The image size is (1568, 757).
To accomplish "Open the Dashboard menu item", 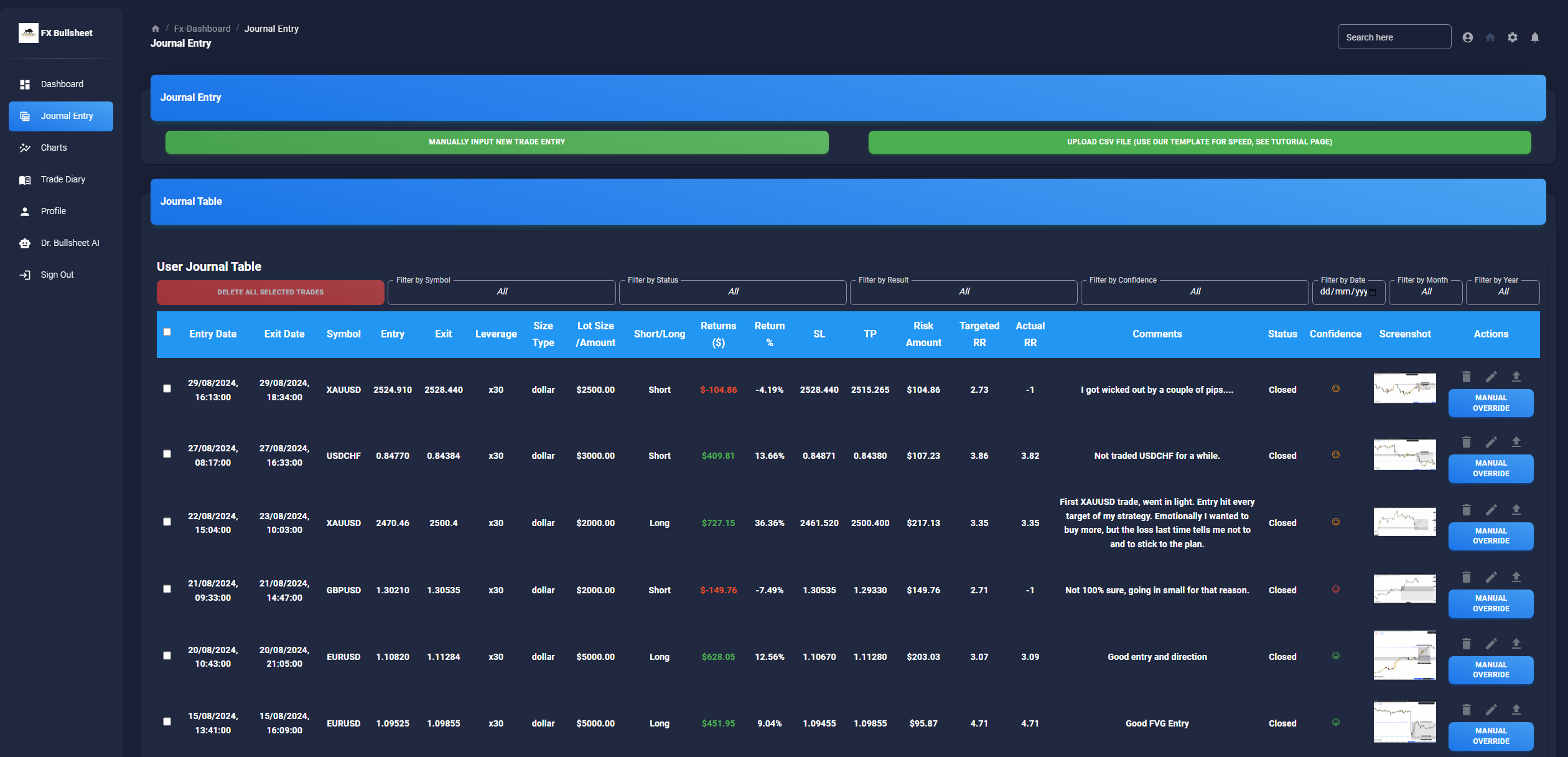I will (x=61, y=84).
